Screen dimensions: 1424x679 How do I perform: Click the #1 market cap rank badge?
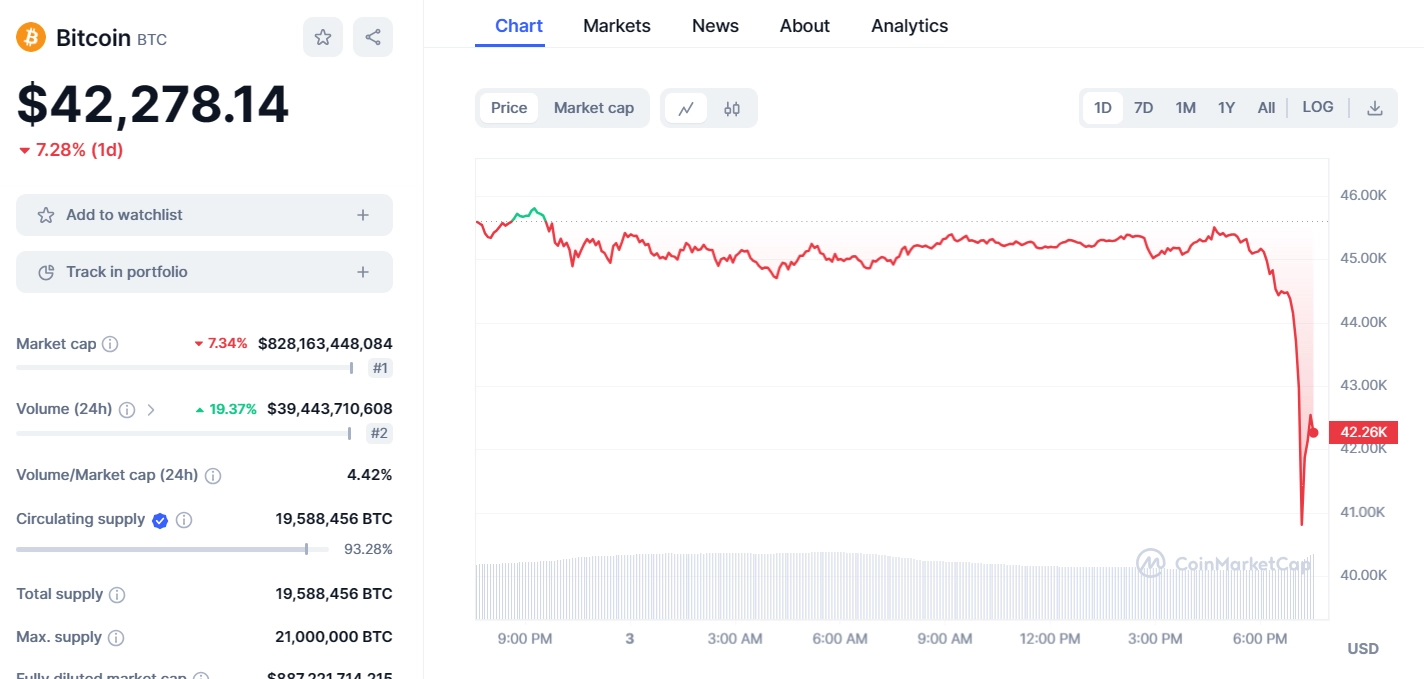pyautogui.click(x=380, y=368)
